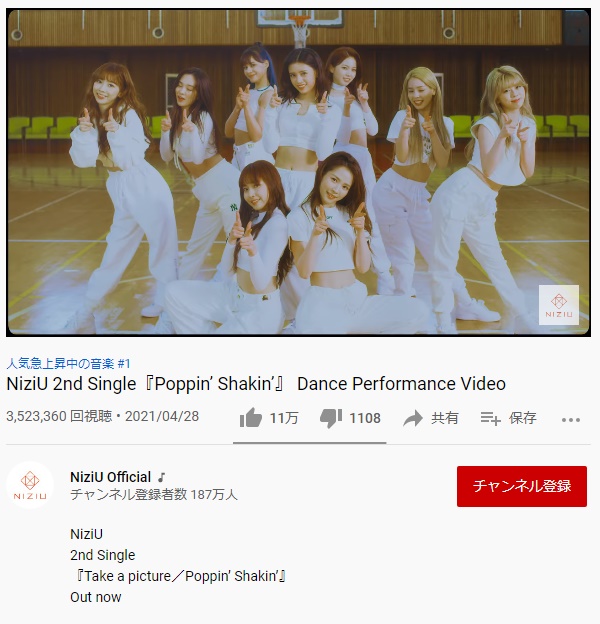
Task: Click the 保存 save label
Action: point(522,418)
